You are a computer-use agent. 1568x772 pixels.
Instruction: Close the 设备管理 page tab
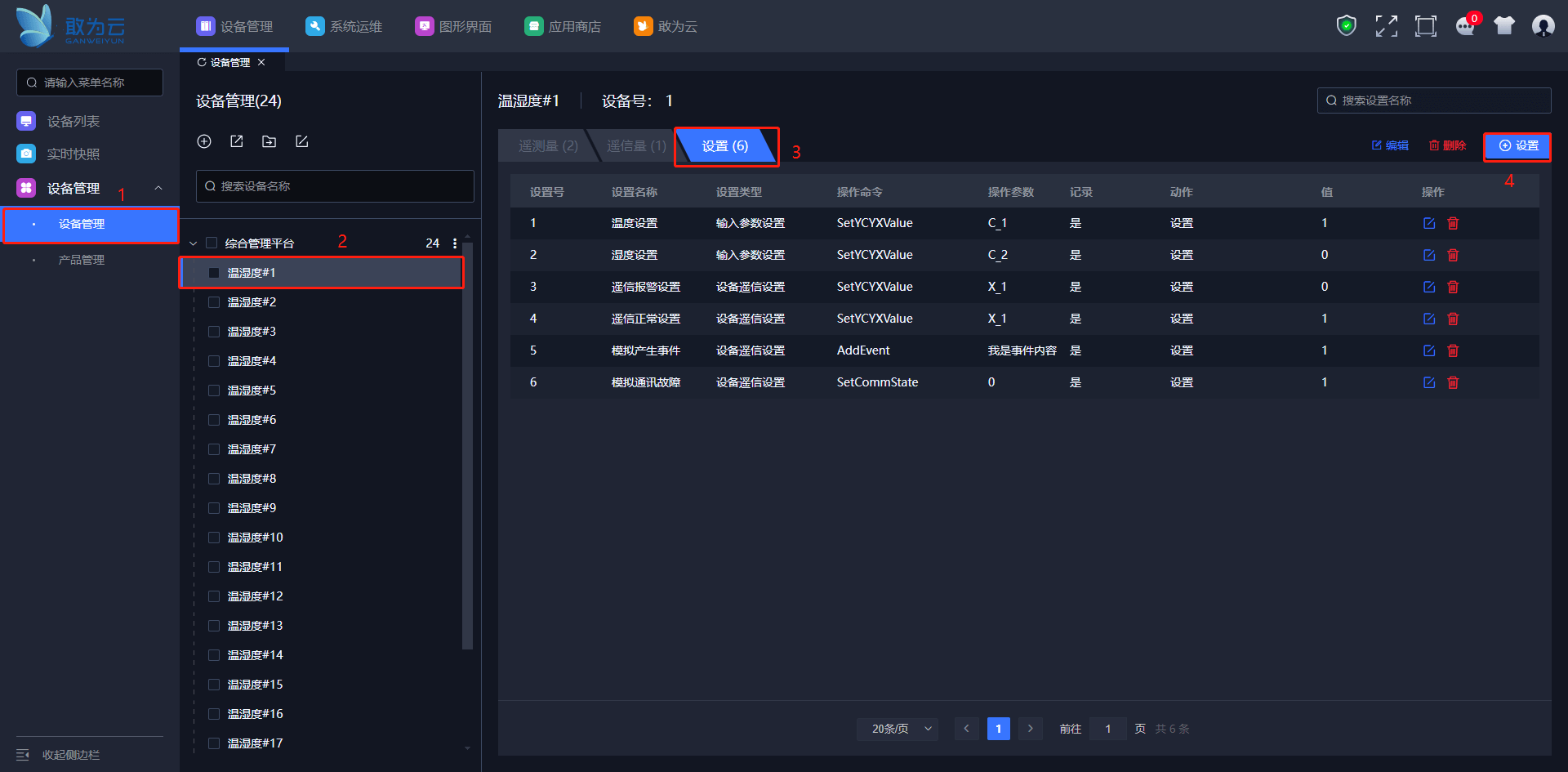click(261, 62)
